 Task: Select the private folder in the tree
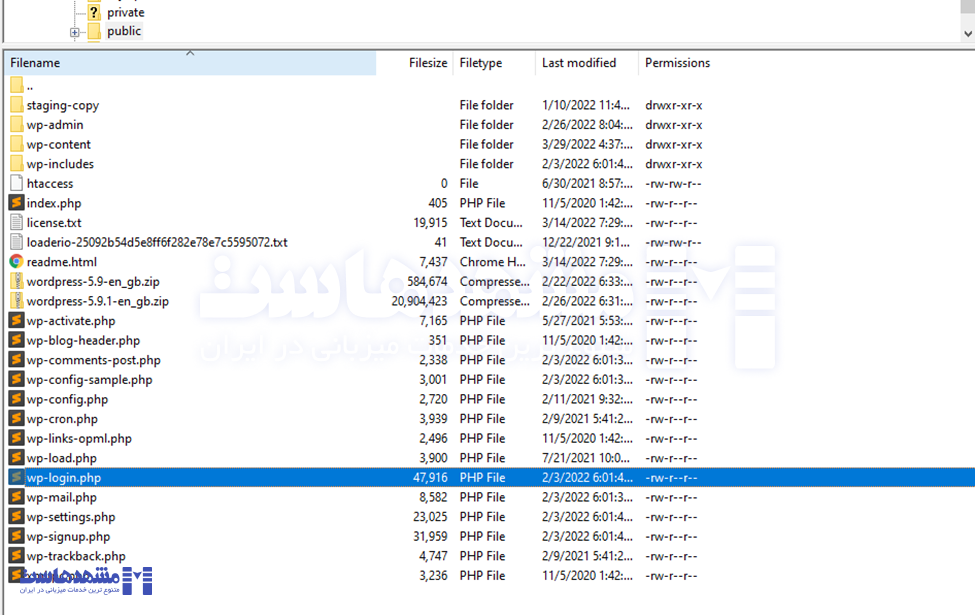click(125, 12)
